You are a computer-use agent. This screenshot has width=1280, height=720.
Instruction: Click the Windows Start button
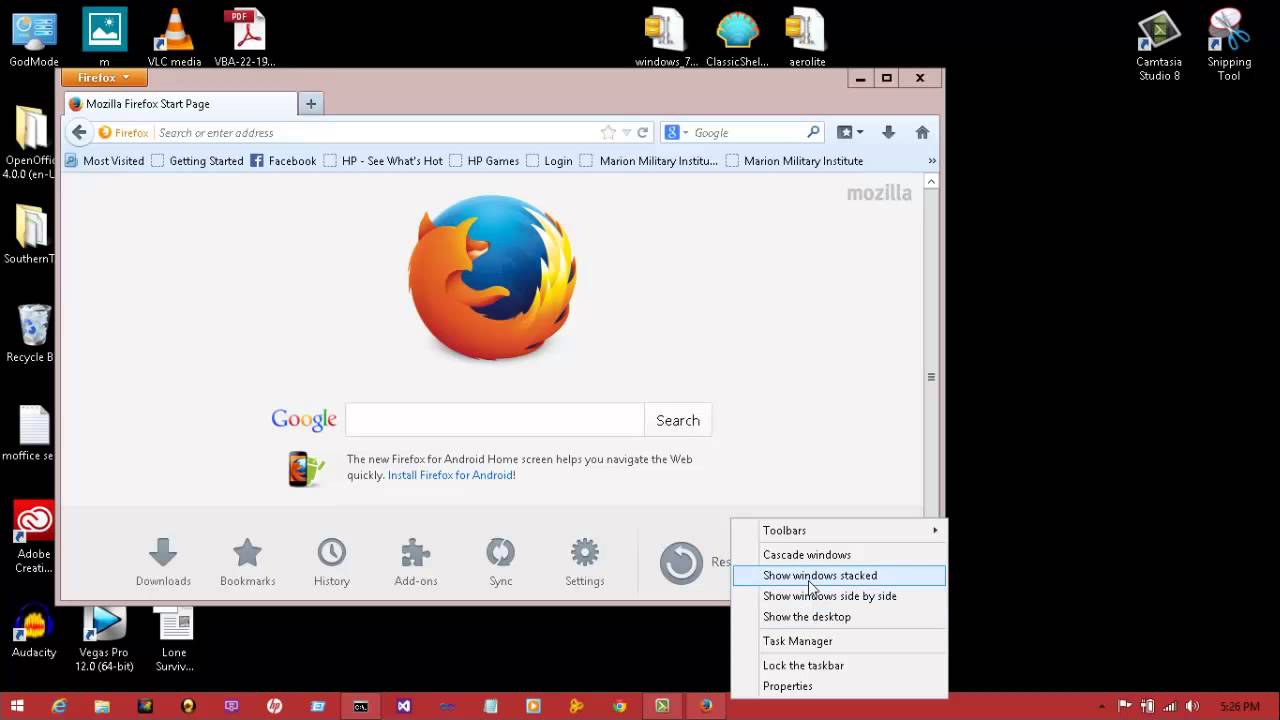pyautogui.click(x=17, y=706)
